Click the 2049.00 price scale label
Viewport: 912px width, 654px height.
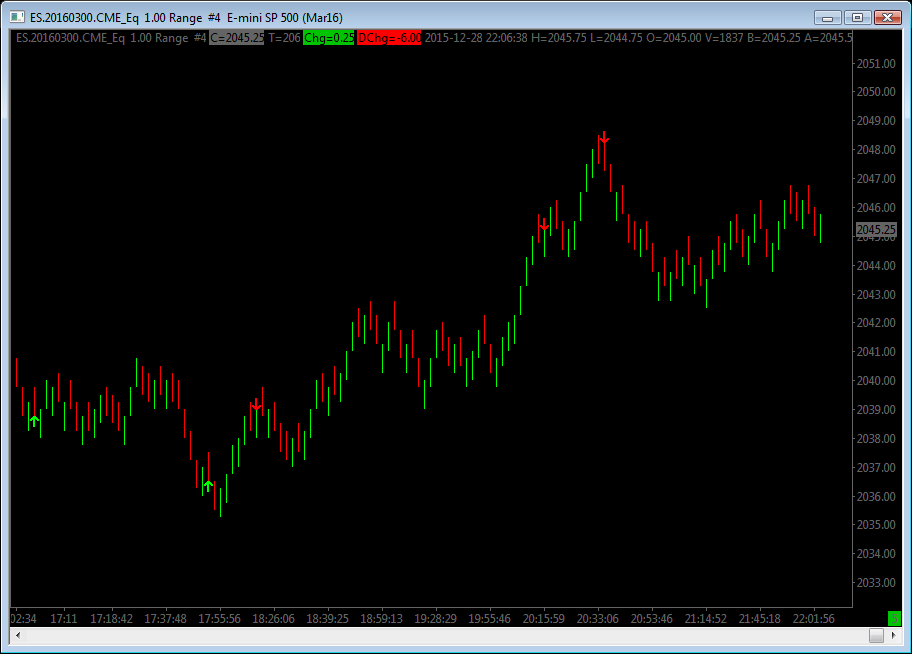pos(876,121)
